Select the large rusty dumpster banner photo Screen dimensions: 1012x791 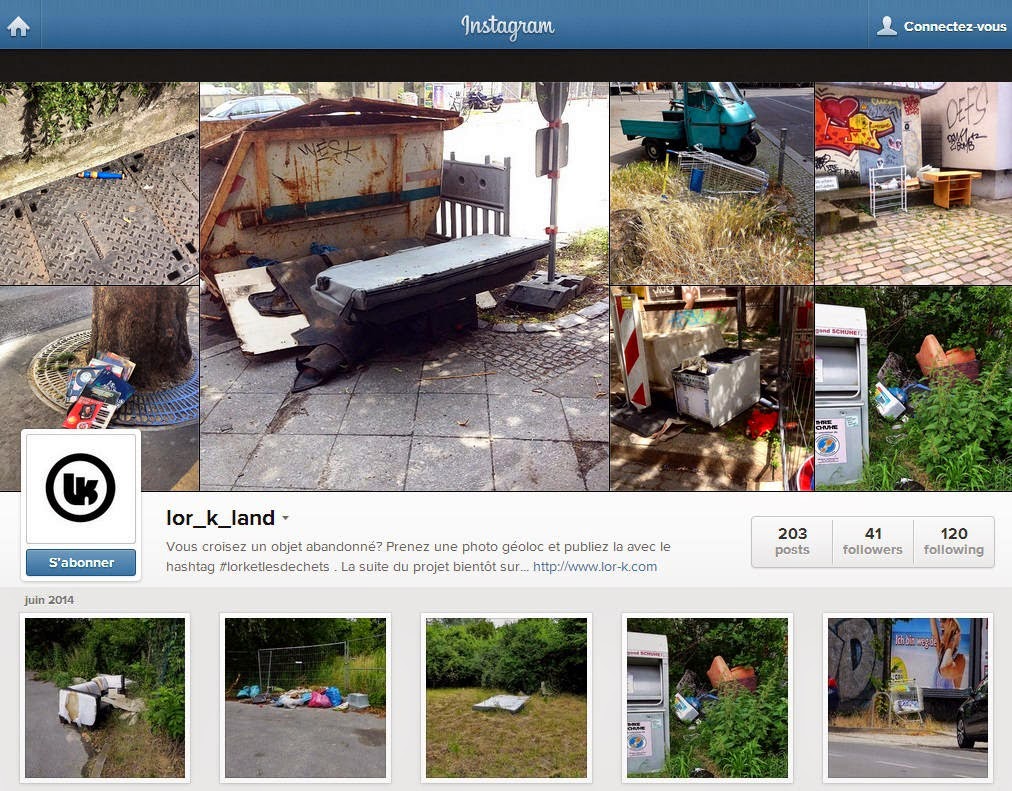(x=405, y=286)
